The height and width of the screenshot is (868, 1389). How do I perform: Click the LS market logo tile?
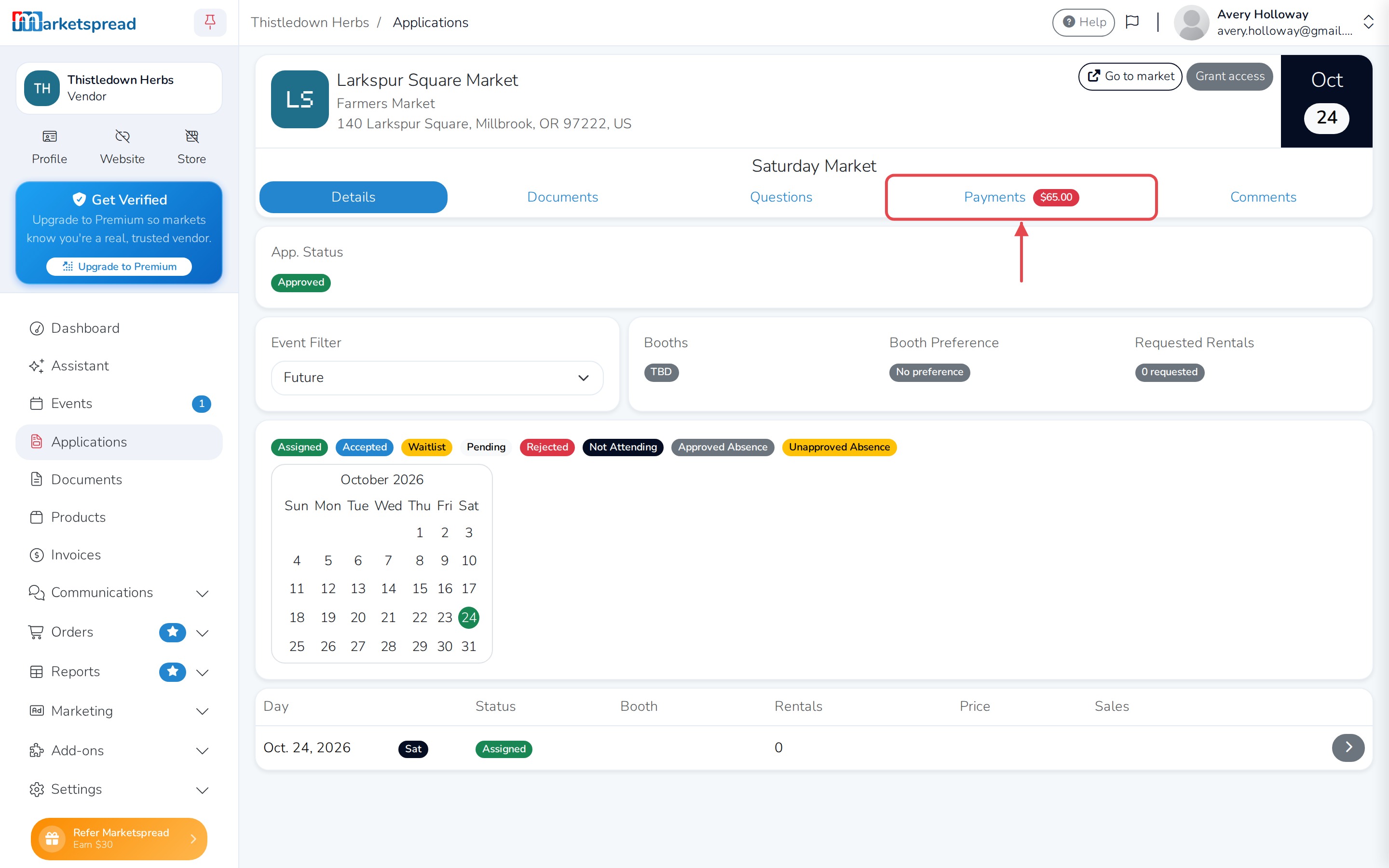300,99
